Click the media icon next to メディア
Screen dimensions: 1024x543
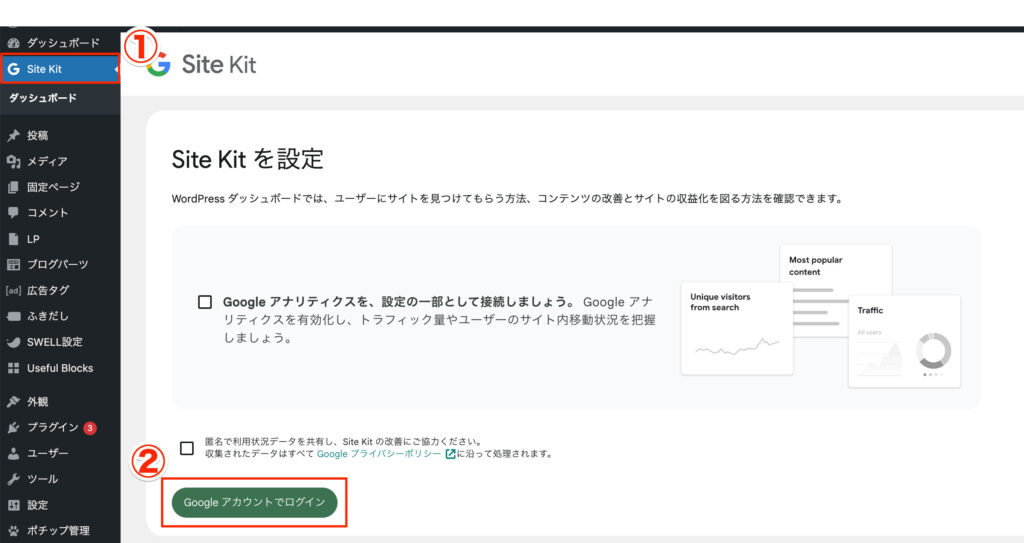(x=13, y=161)
